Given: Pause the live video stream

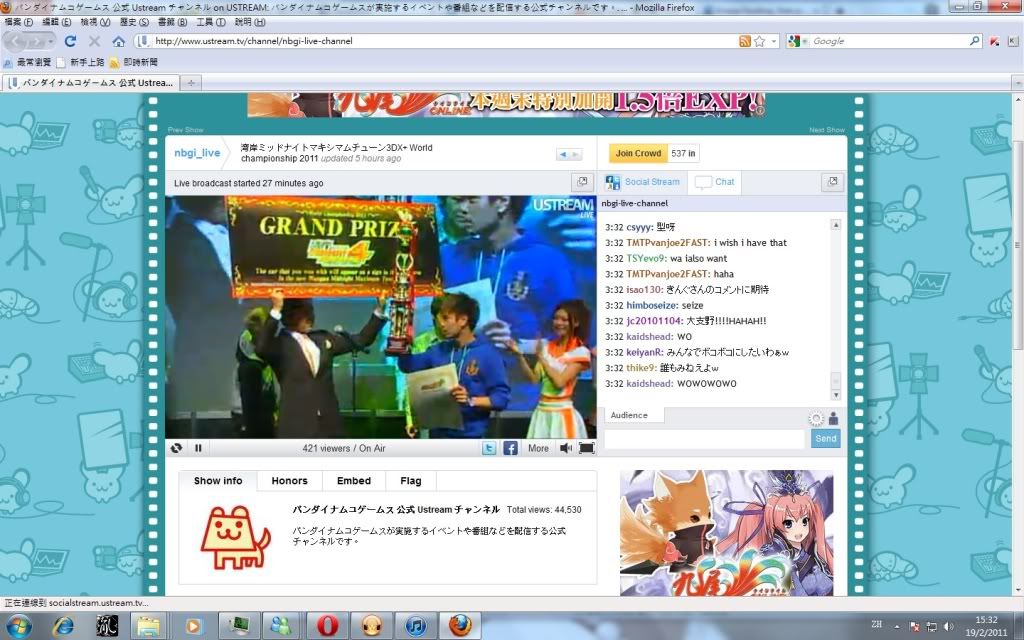Looking at the screenshot, I should click(x=198, y=448).
